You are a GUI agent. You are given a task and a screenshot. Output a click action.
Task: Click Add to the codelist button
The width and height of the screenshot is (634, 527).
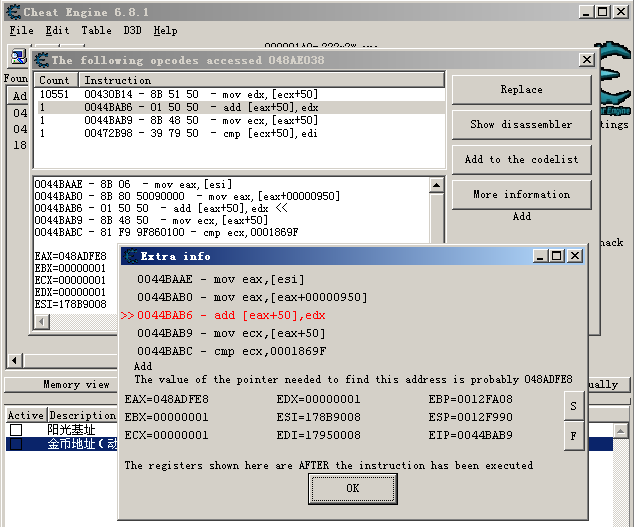point(522,159)
